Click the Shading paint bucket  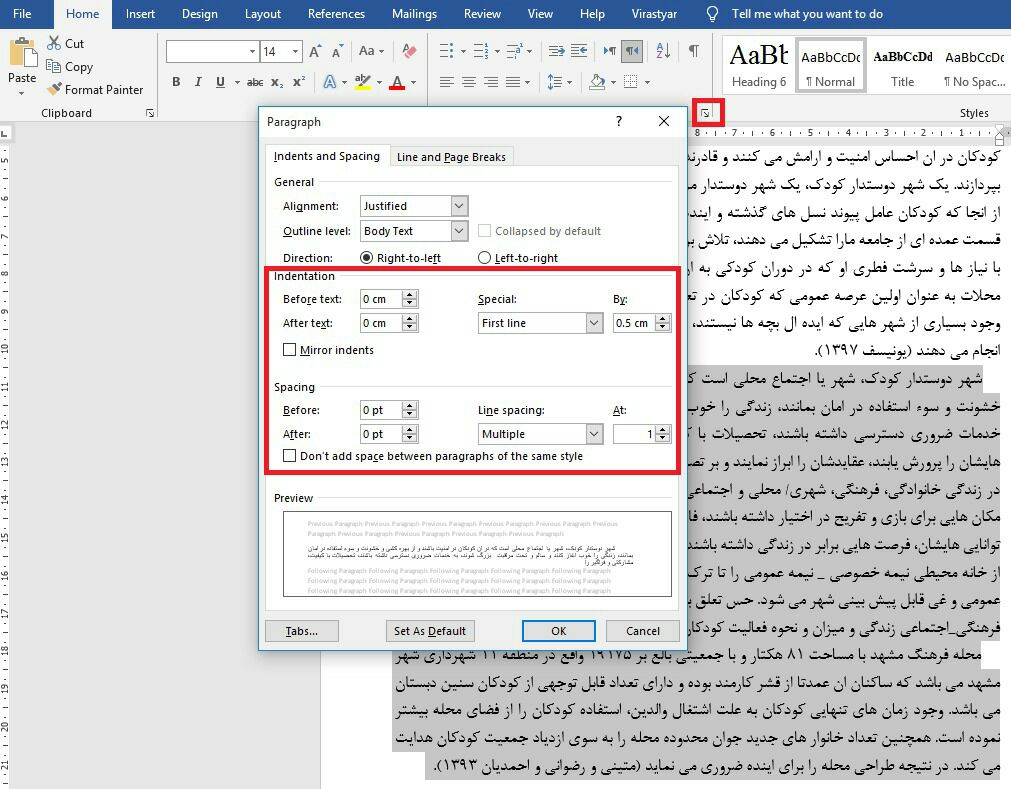597,82
